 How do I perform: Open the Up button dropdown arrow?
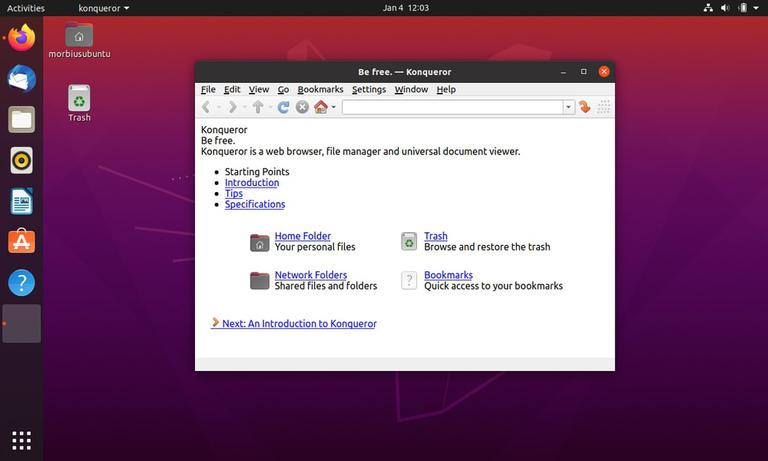[x=270, y=107]
